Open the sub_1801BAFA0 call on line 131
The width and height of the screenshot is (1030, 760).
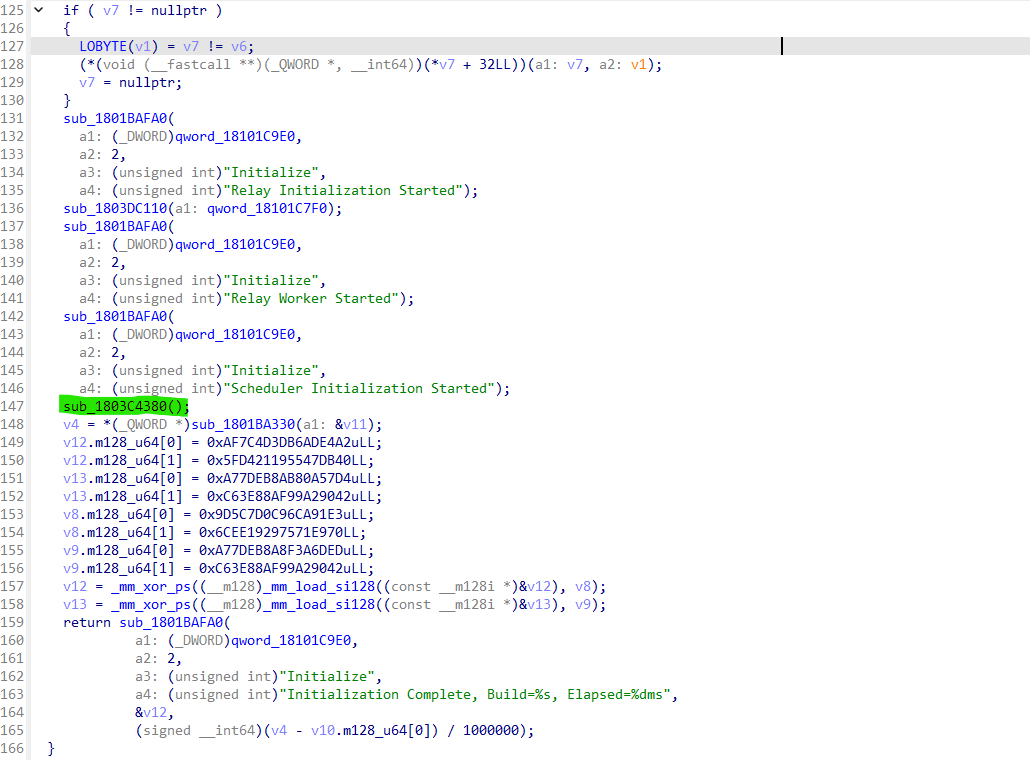point(116,118)
